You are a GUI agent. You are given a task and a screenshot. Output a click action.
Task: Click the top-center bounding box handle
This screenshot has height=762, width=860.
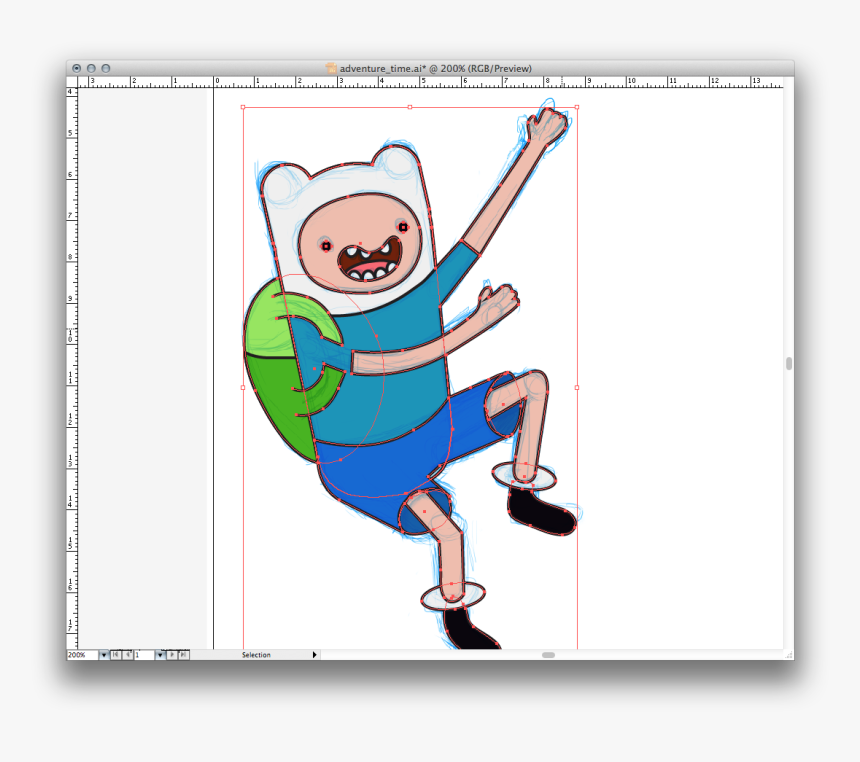[x=410, y=107]
